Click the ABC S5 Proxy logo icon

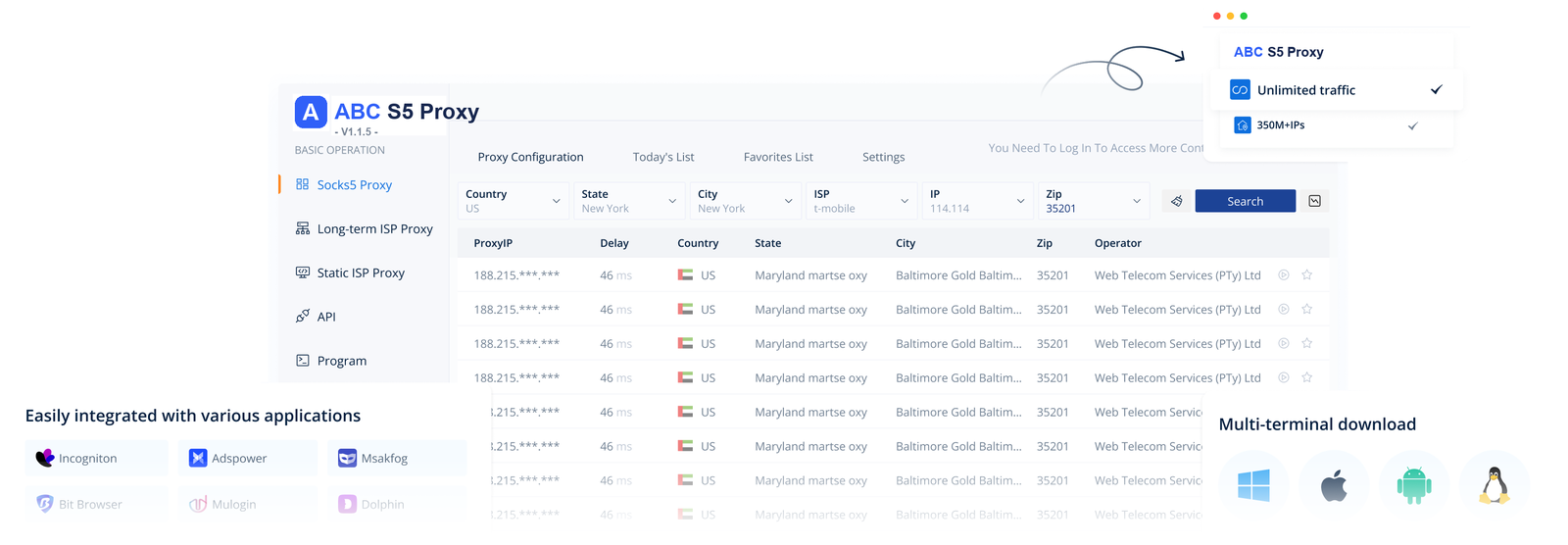311,112
